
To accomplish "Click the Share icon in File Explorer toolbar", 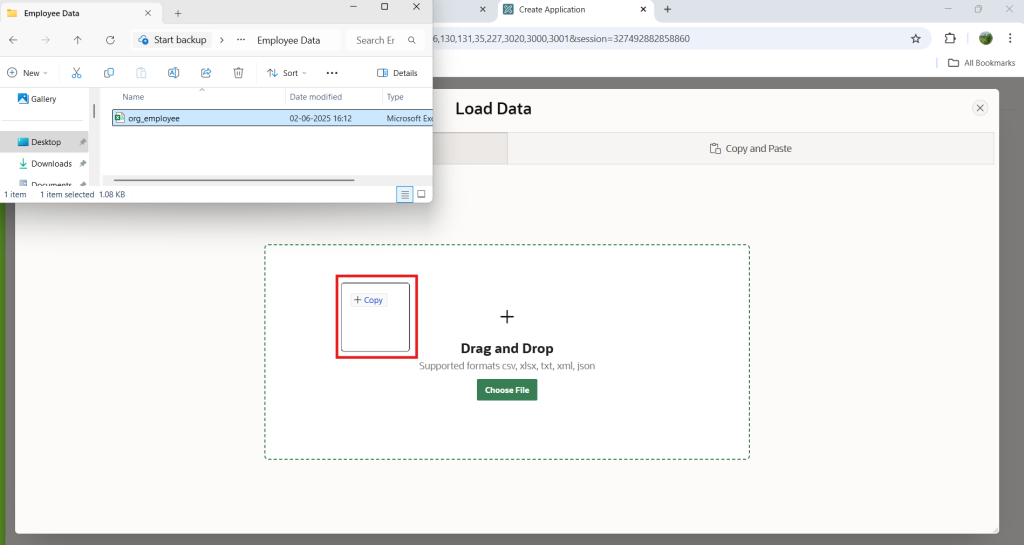I will pos(206,73).
